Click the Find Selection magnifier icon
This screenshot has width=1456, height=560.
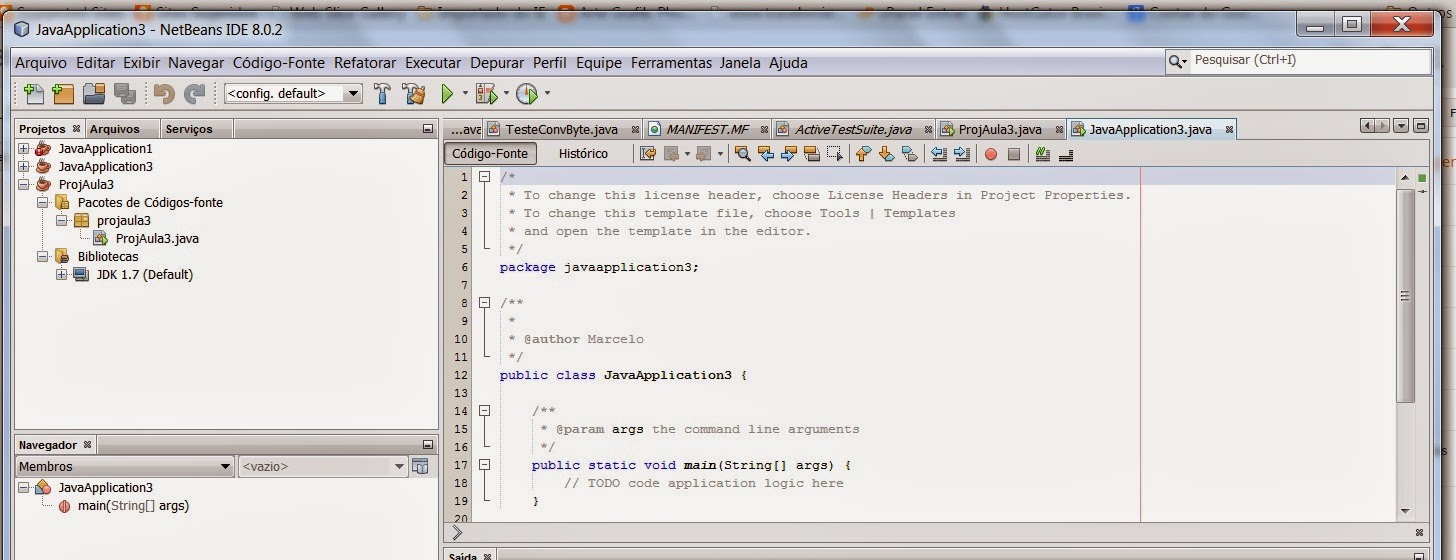[742, 154]
